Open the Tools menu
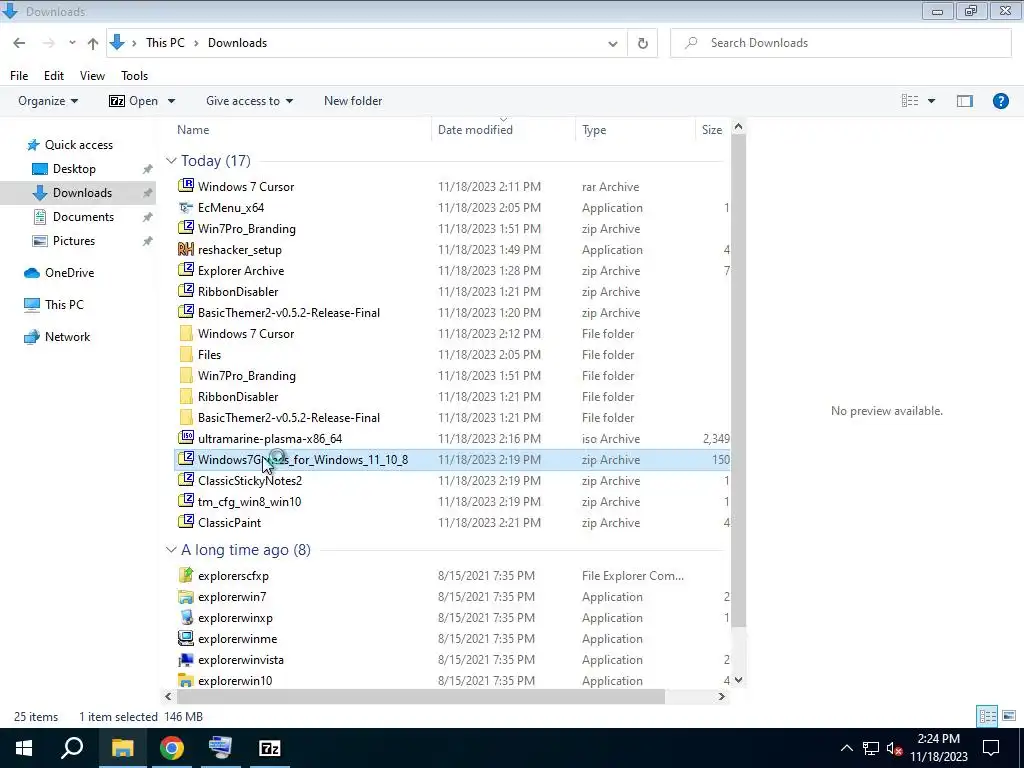The width and height of the screenshot is (1024, 768). pos(135,76)
